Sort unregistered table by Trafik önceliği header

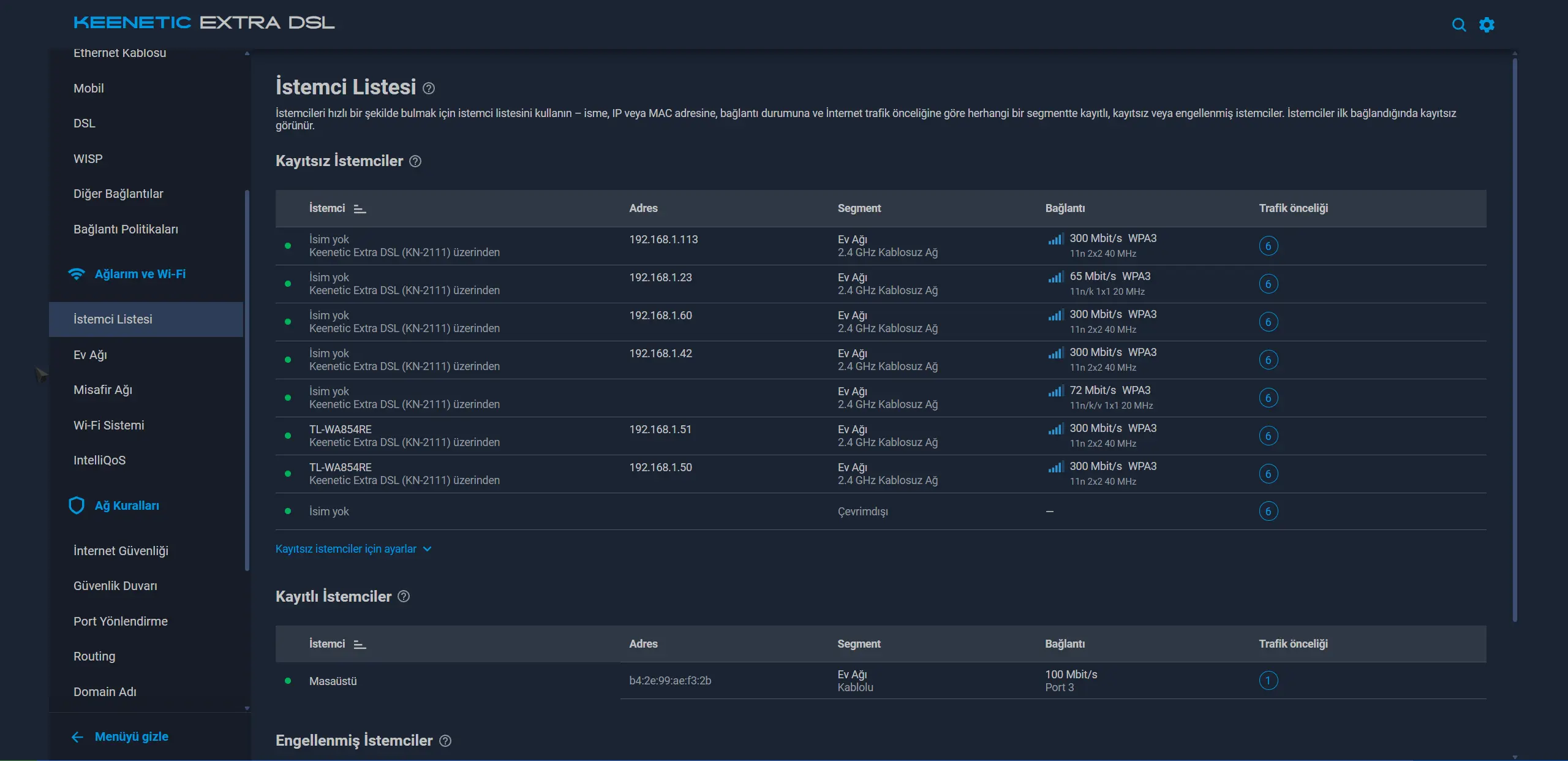(x=1294, y=208)
